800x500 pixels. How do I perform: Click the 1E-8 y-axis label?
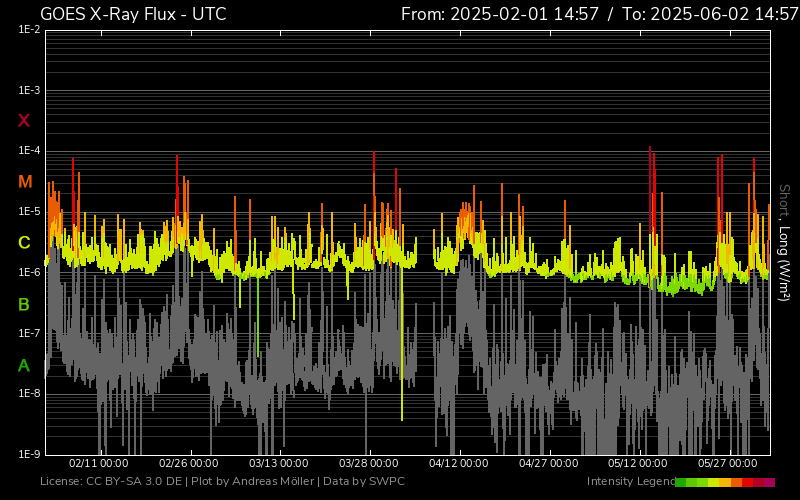[29, 393]
